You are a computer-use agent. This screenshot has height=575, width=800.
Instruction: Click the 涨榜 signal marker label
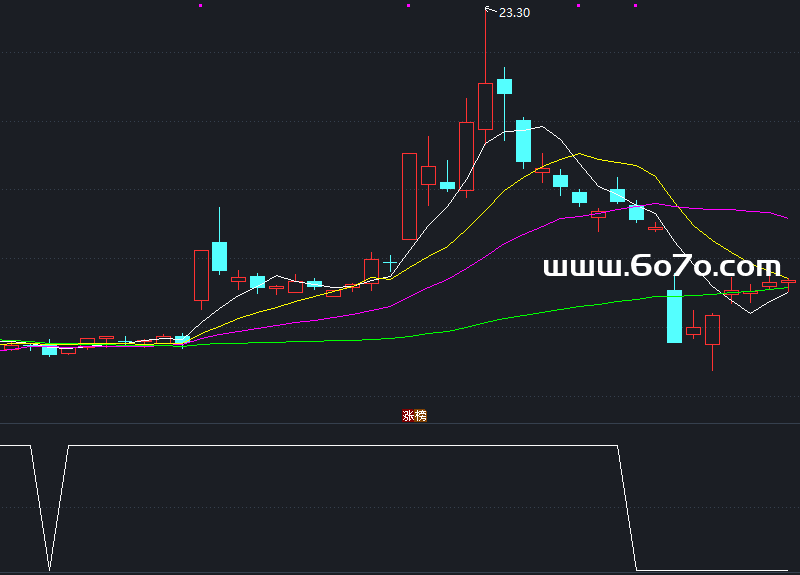click(414, 415)
